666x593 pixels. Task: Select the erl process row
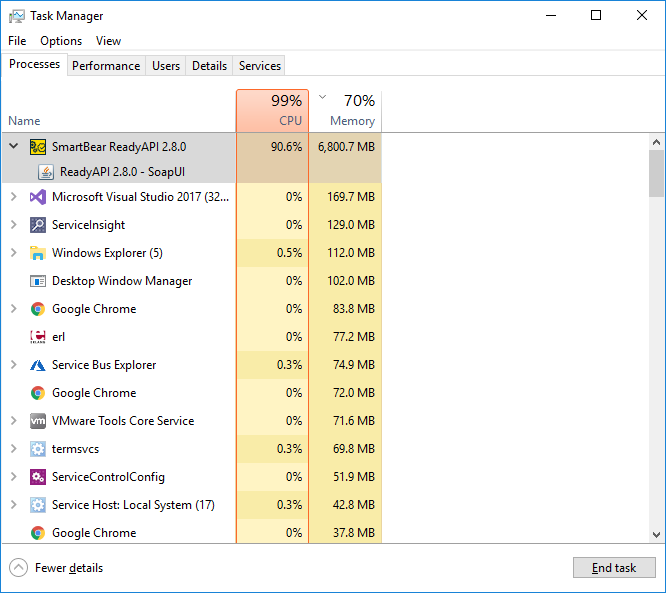(x=192, y=337)
